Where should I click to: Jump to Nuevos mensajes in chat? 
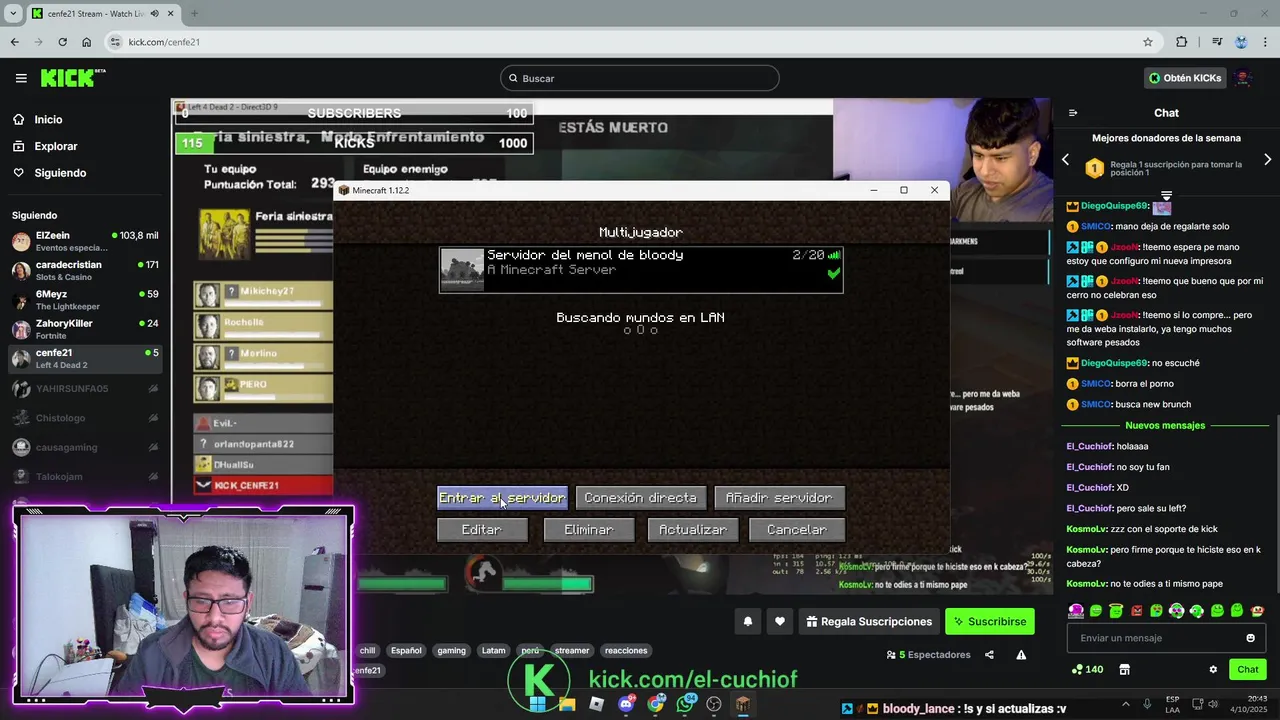pos(1165,425)
